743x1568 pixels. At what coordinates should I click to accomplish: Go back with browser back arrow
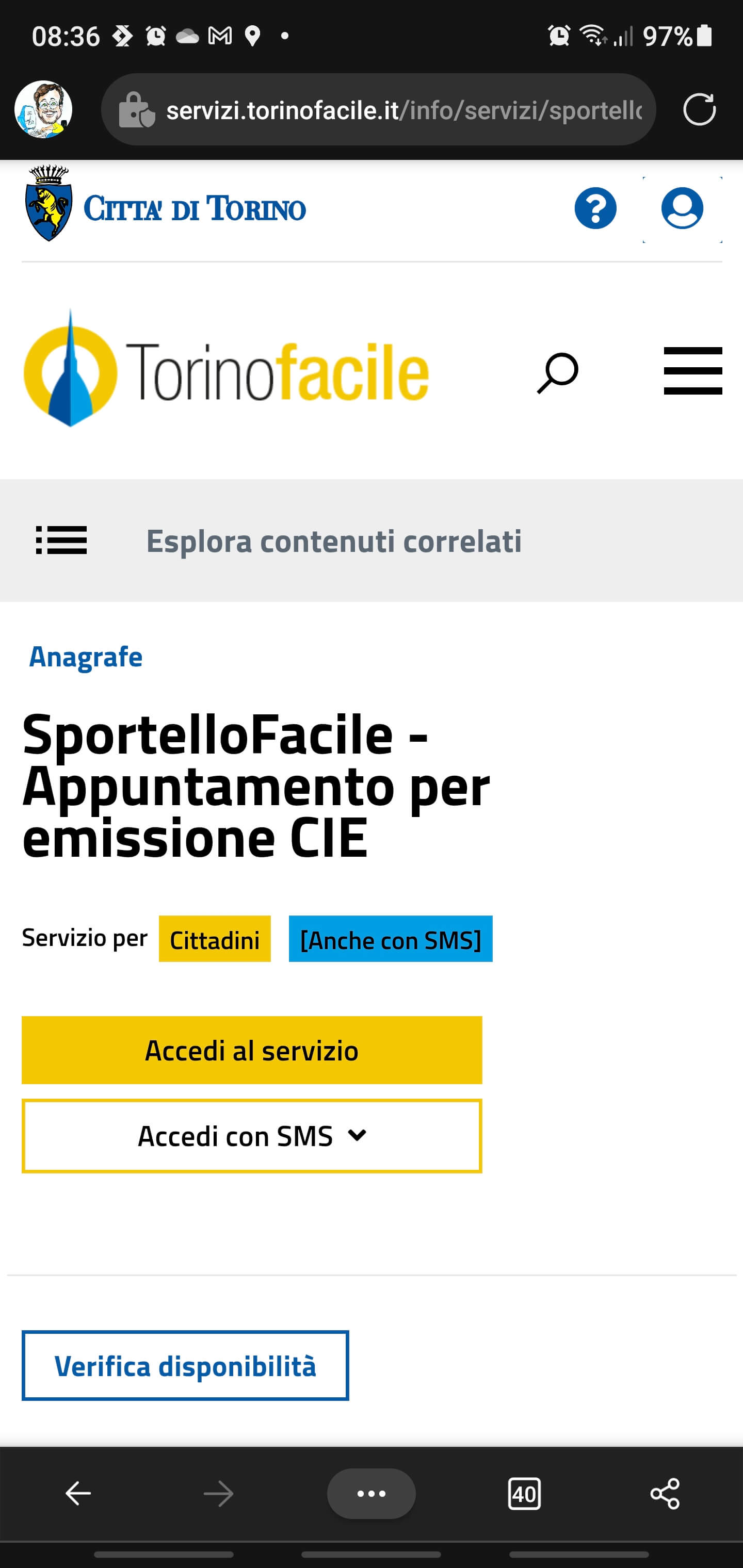78,1493
